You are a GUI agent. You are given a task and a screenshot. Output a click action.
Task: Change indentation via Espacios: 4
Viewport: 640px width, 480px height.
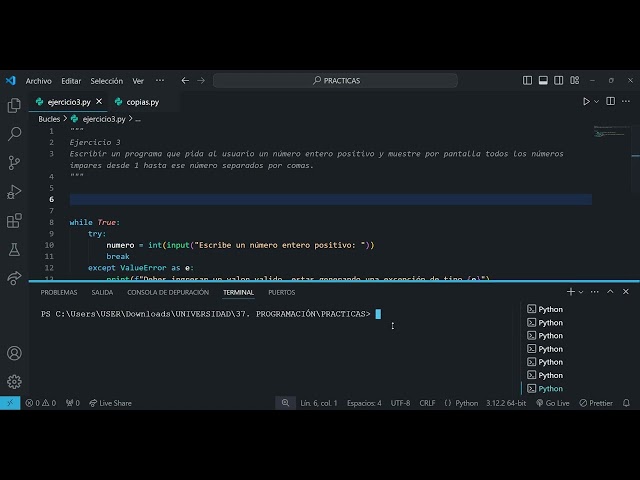pyautogui.click(x=364, y=403)
